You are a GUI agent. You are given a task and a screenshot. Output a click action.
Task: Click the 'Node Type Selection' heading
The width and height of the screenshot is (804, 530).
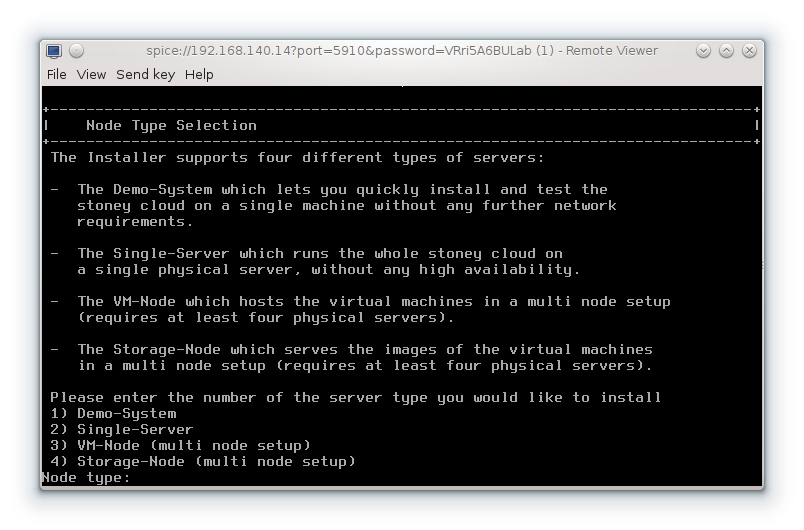tap(171, 125)
